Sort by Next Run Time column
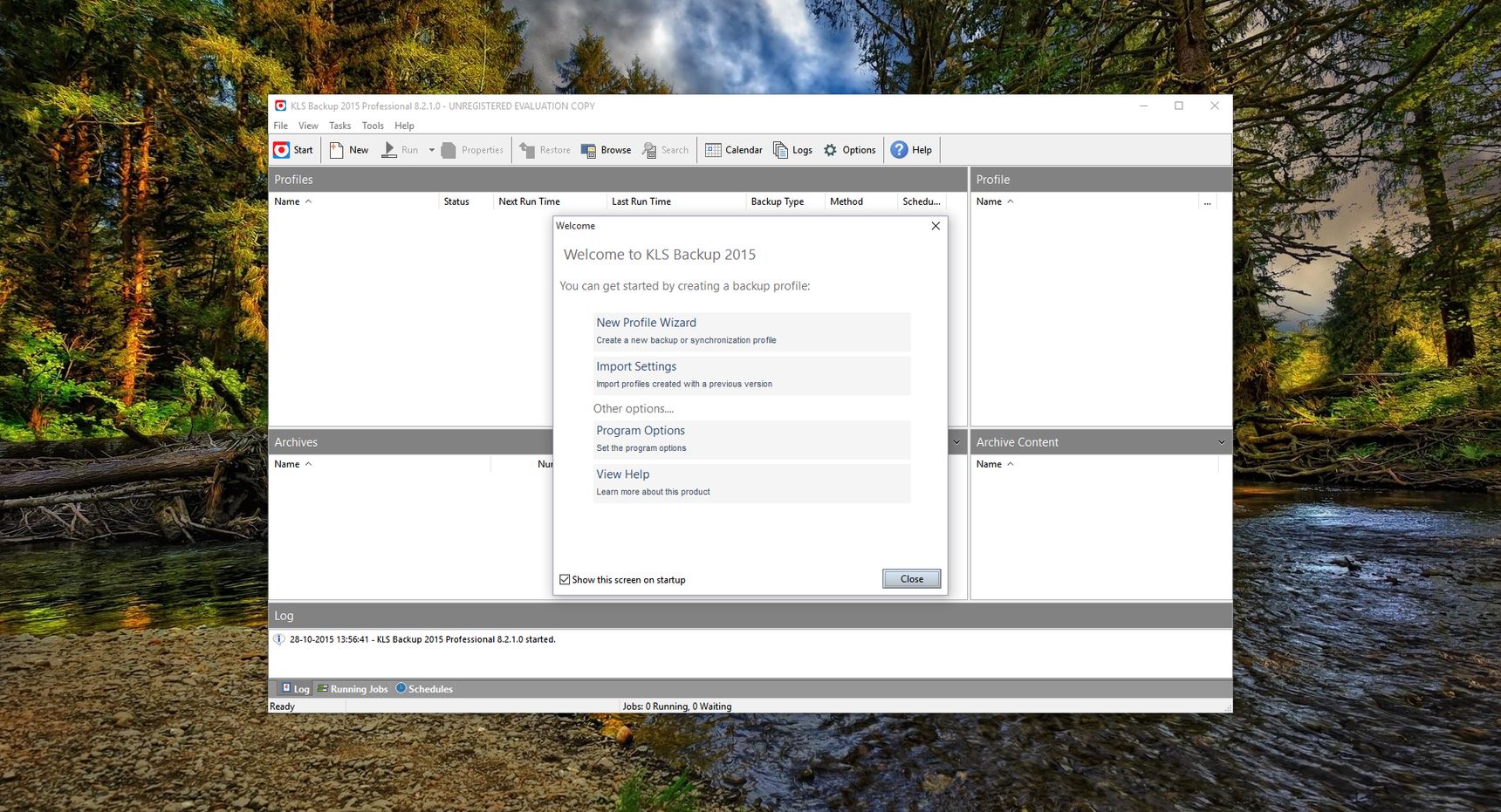Screen dimensions: 1501x812 coord(549,201)
